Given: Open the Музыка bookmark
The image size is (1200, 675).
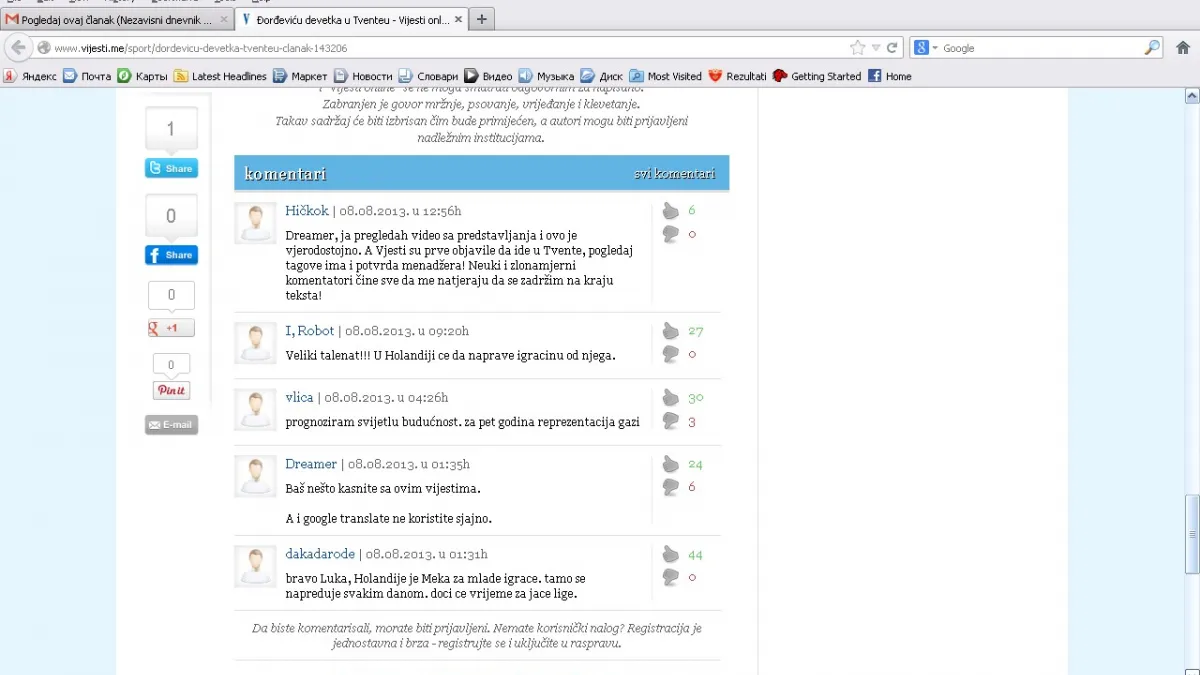Looking at the screenshot, I should 546,76.
